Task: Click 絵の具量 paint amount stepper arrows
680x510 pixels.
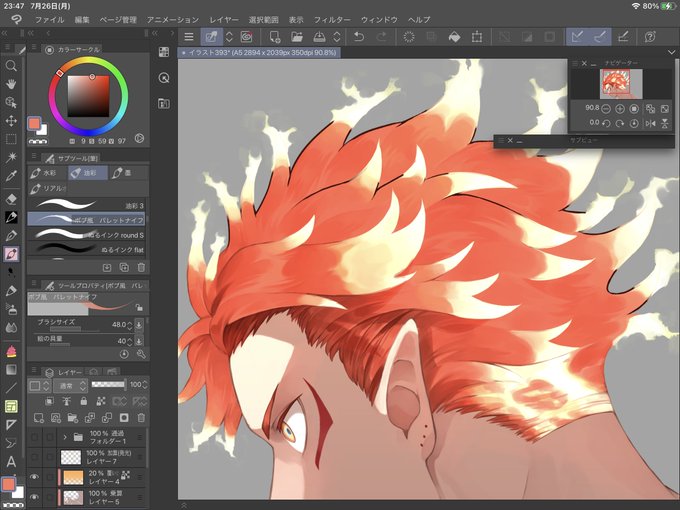Action: pyautogui.click(x=129, y=341)
